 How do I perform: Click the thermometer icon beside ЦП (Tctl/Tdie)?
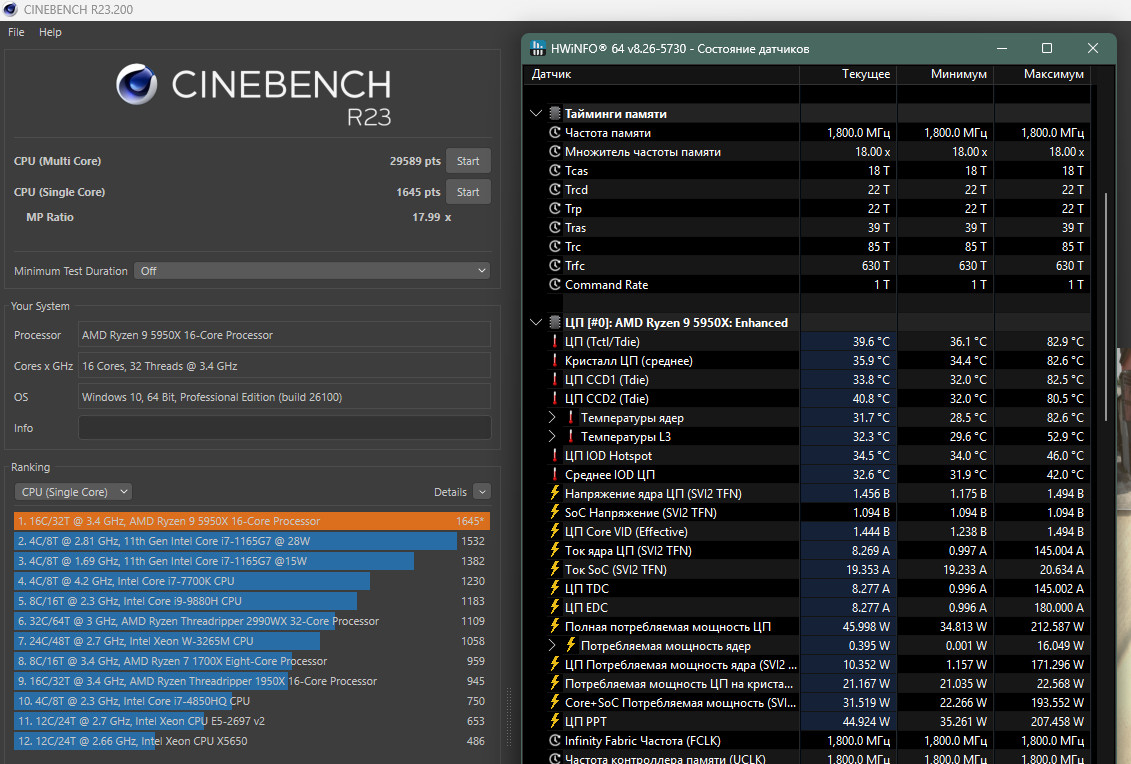555,341
